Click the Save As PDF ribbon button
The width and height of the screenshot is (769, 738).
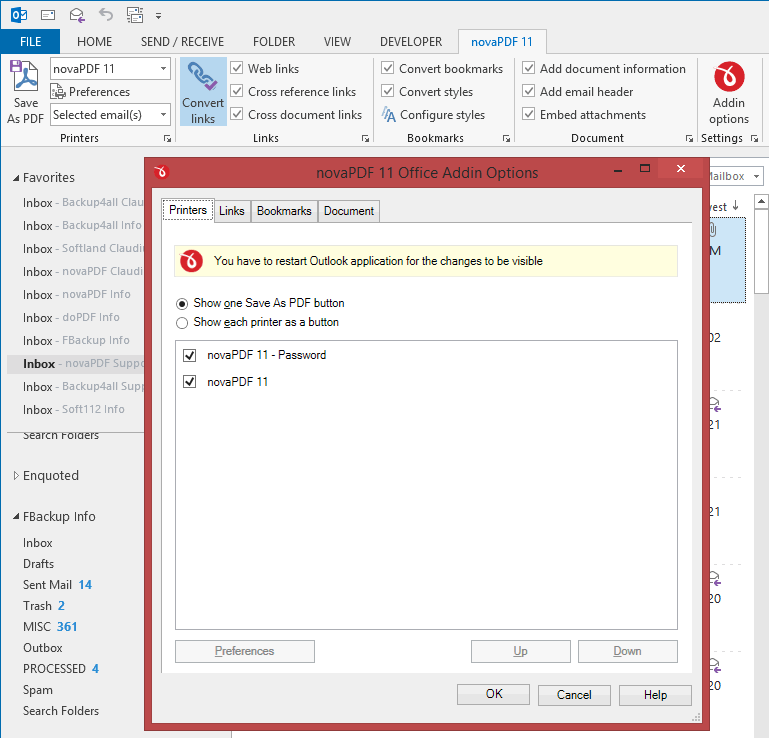point(26,92)
